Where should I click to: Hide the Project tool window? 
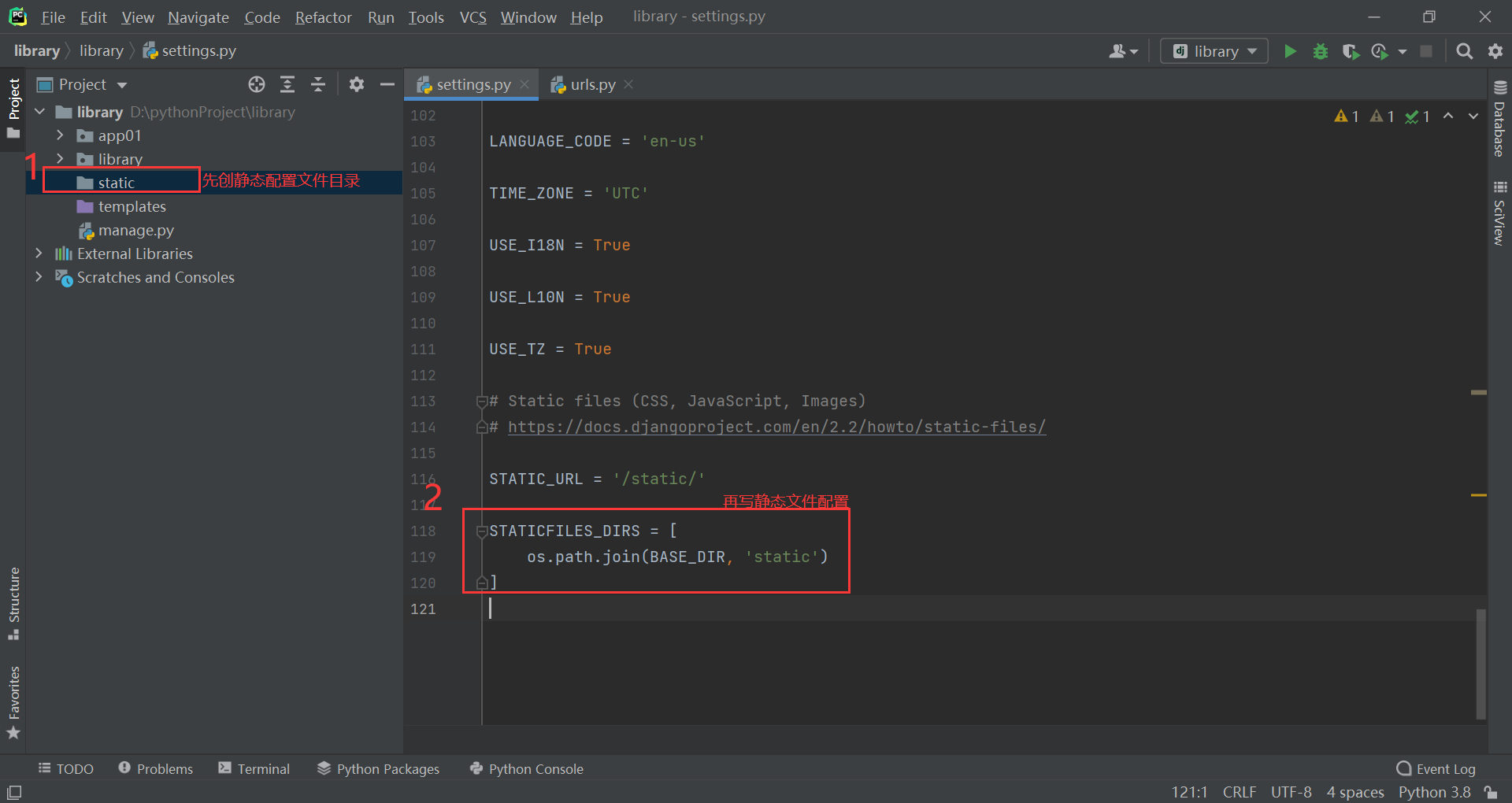coord(387,84)
